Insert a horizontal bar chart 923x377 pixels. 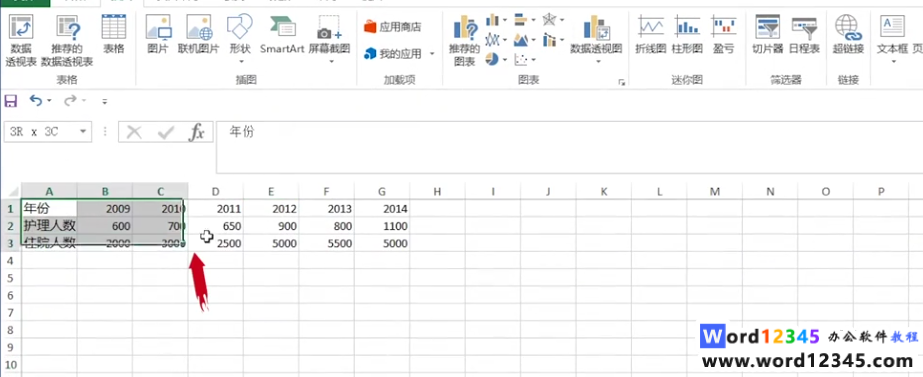point(520,20)
